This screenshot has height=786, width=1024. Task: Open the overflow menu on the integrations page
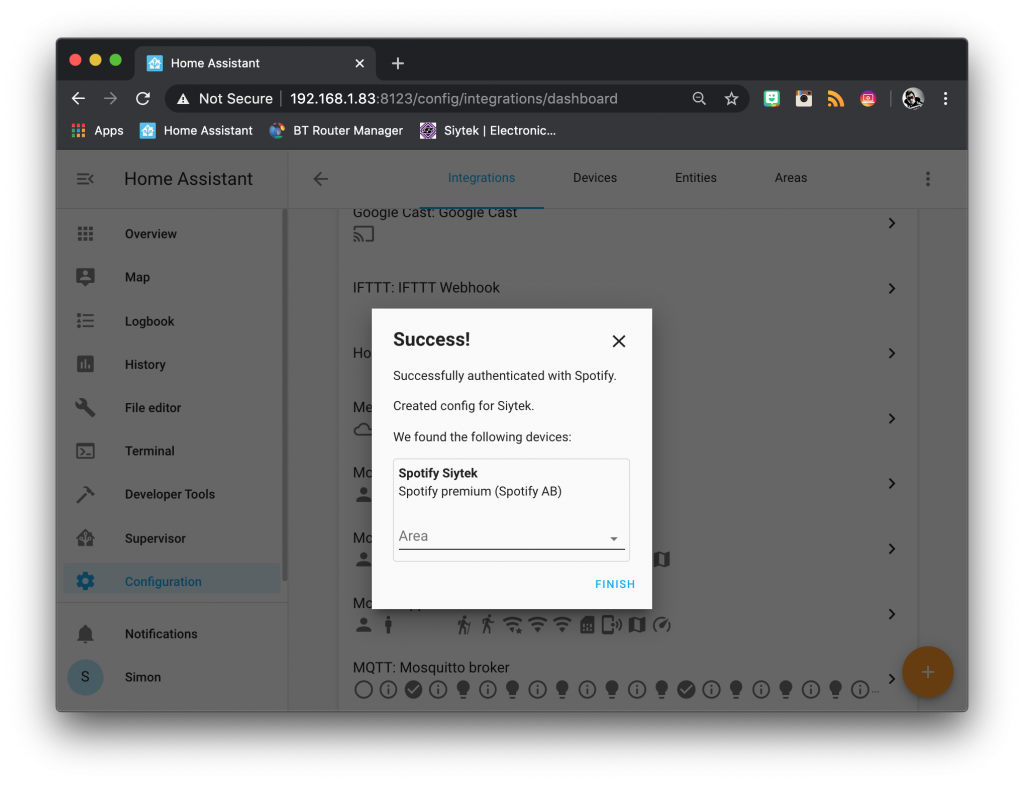coord(927,179)
